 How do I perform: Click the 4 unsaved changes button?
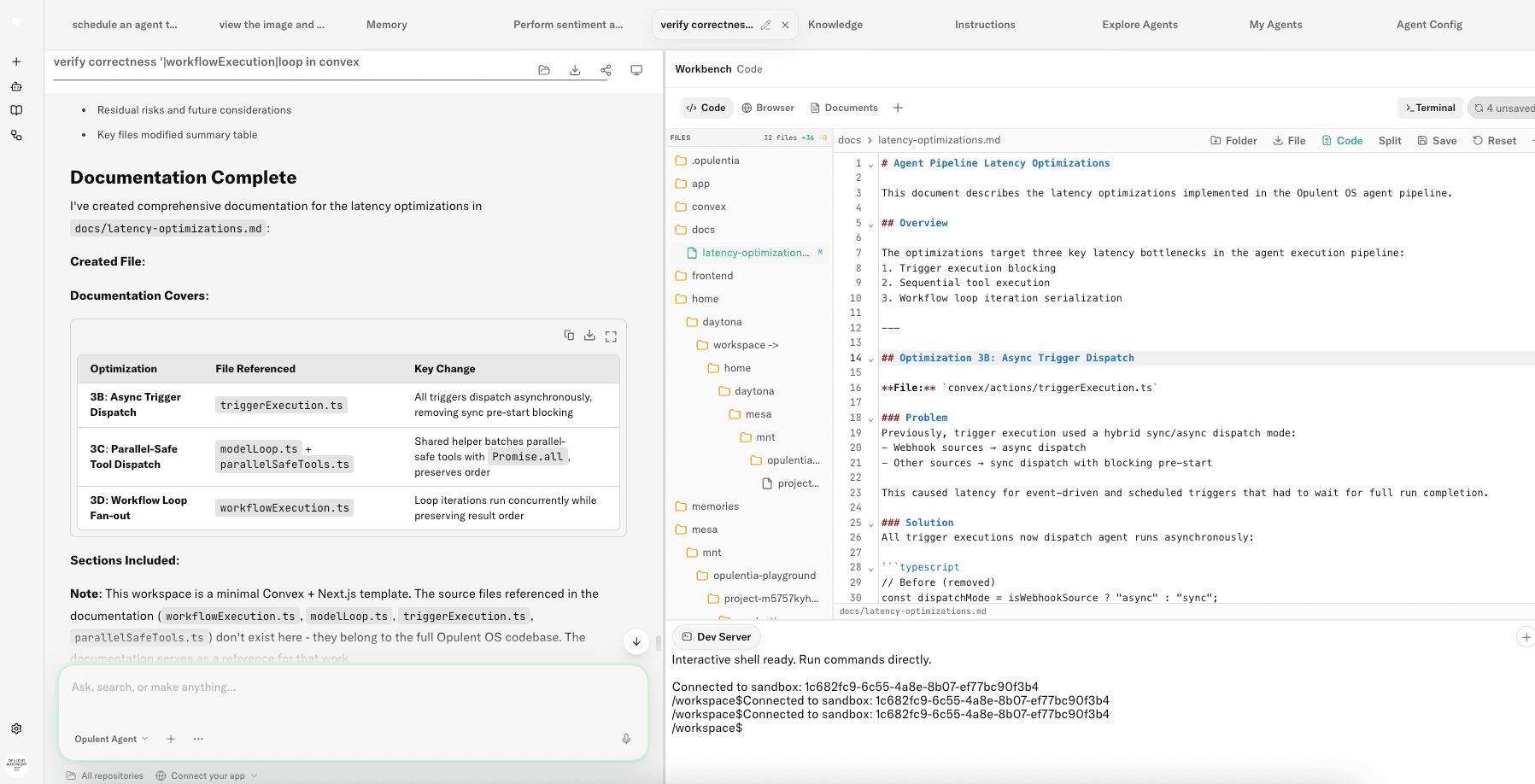(1502, 108)
